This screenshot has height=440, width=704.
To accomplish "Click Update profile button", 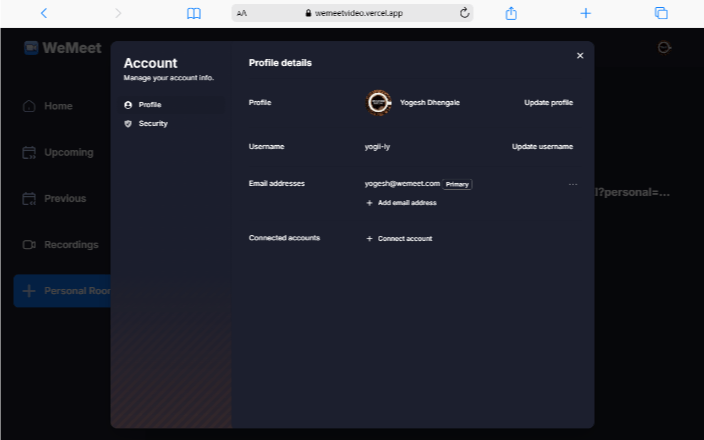I will coord(548,102).
